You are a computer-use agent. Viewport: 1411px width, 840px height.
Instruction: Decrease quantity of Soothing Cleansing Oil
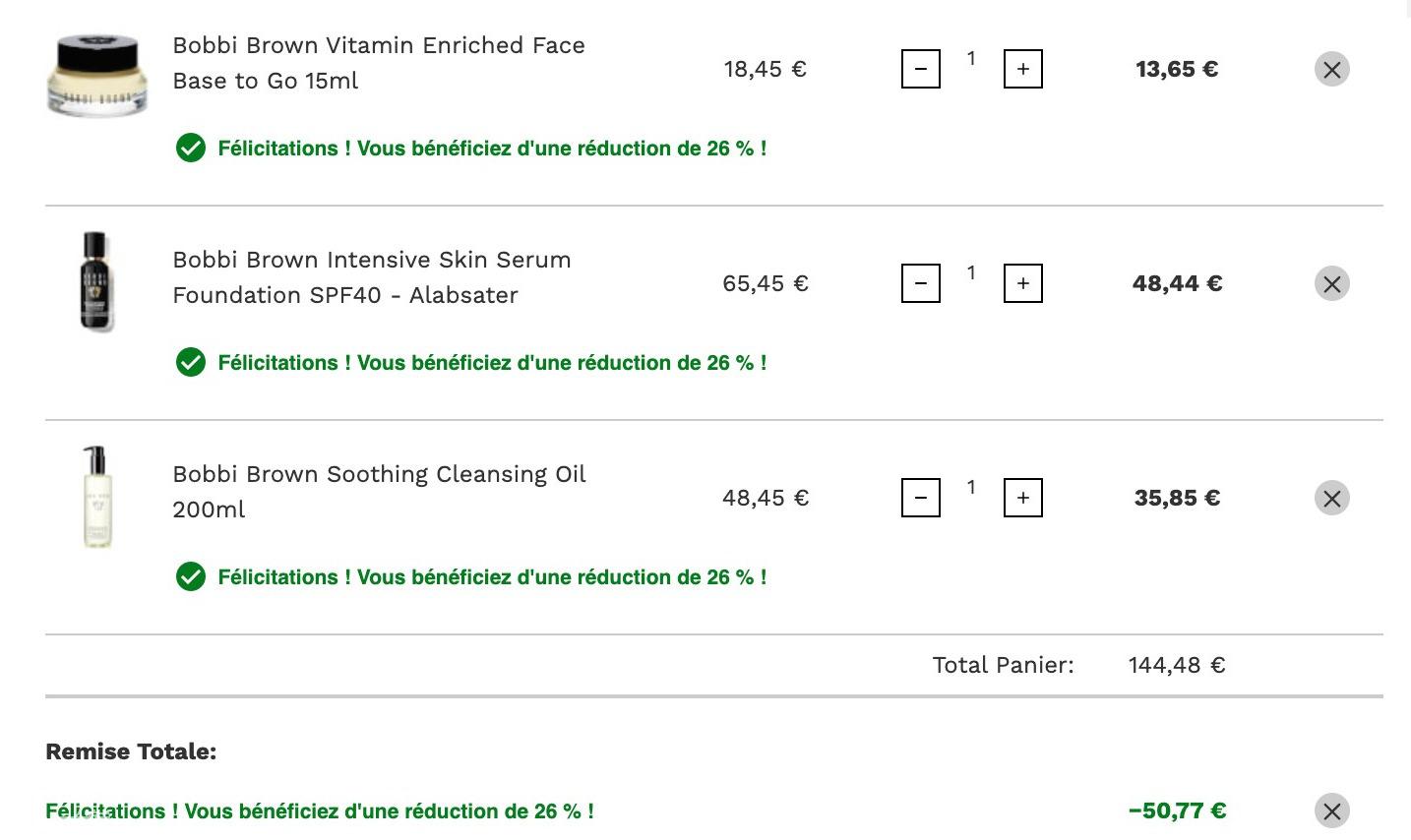click(x=921, y=499)
